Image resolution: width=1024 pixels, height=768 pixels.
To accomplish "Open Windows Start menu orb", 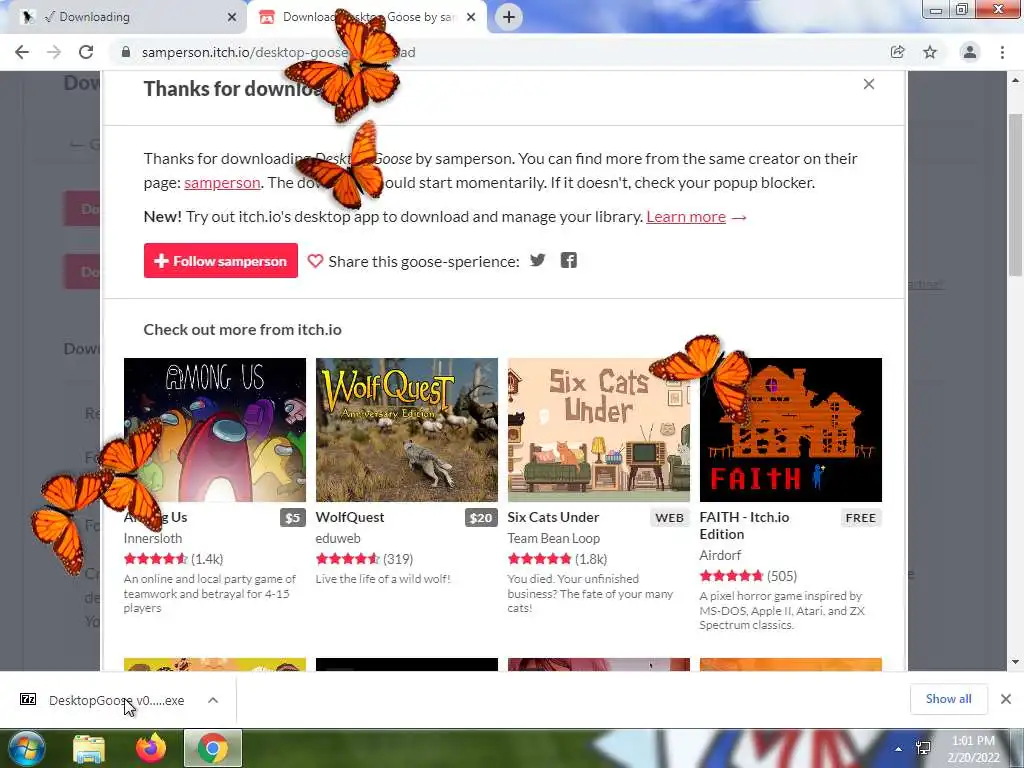I will coord(25,748).
